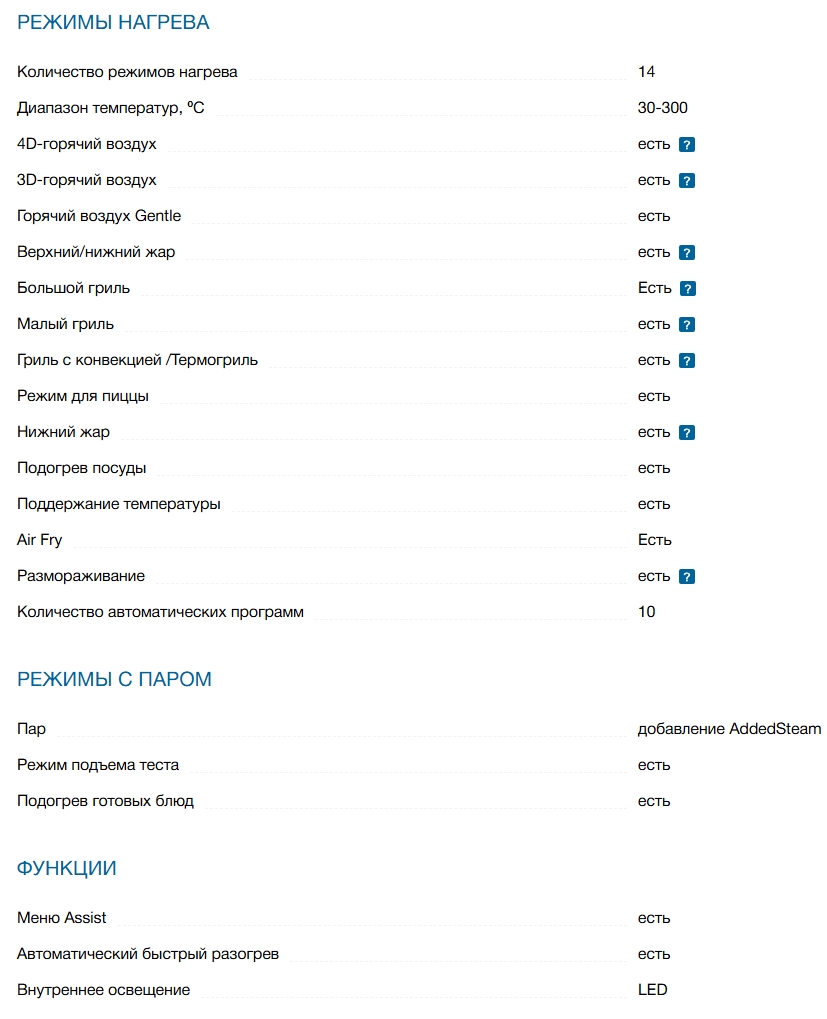Viewport: 827px width, 1019px height.
Task: Select the Режим для пиццы label
Action: (83, 396)
